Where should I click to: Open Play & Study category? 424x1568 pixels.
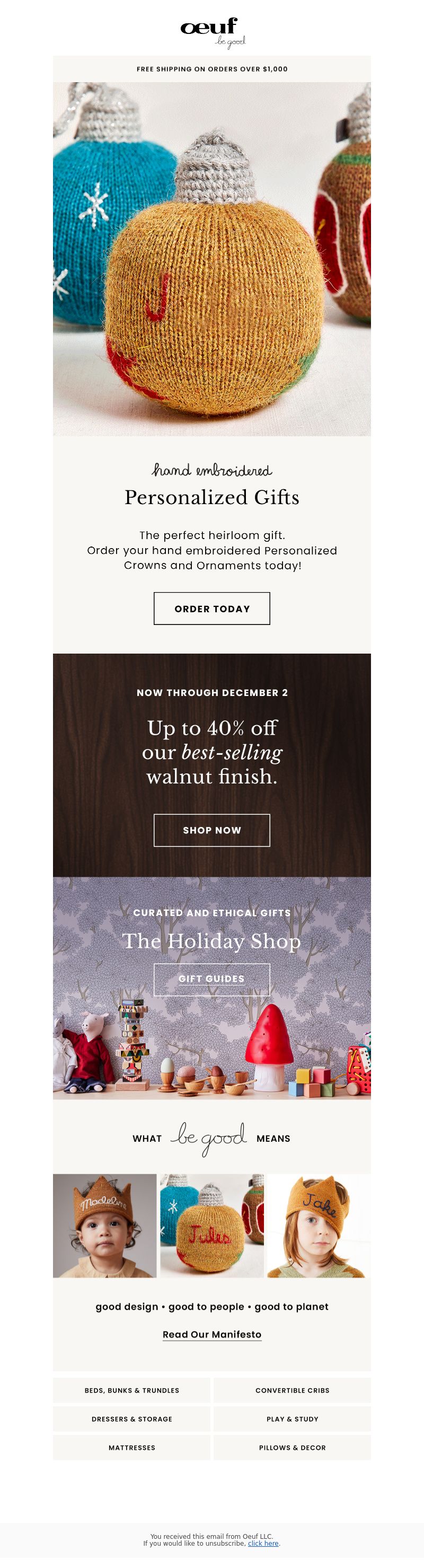pos(292,1419)
